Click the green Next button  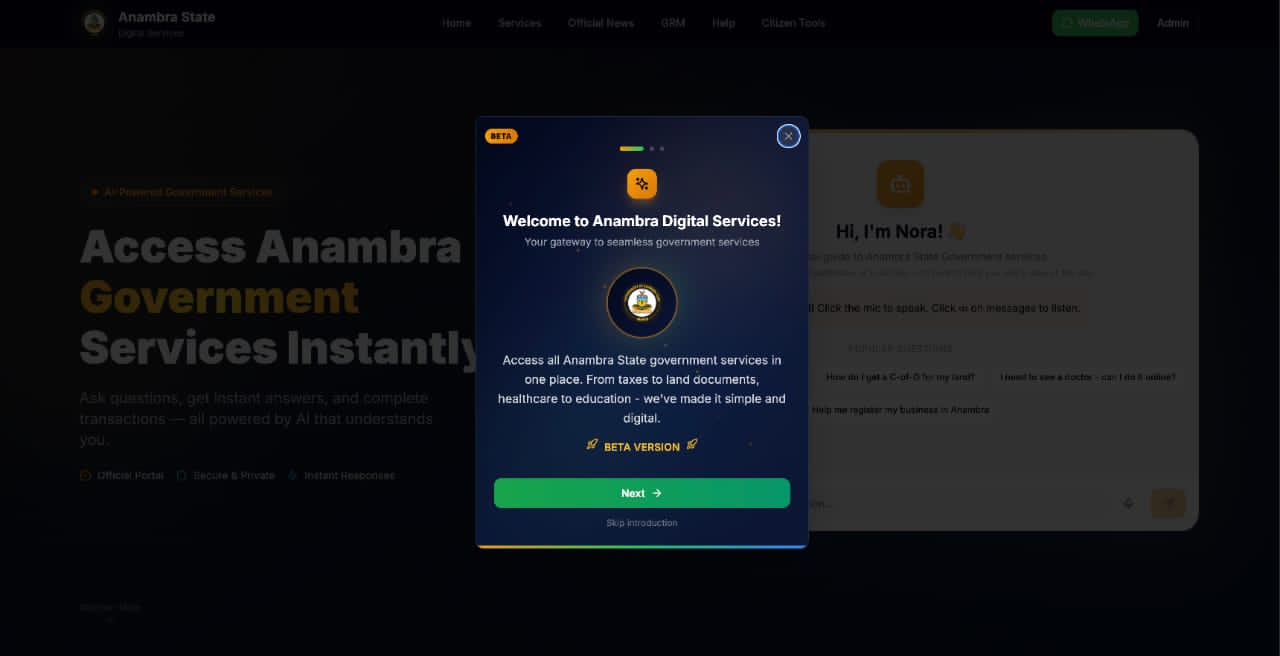[642, 493]
